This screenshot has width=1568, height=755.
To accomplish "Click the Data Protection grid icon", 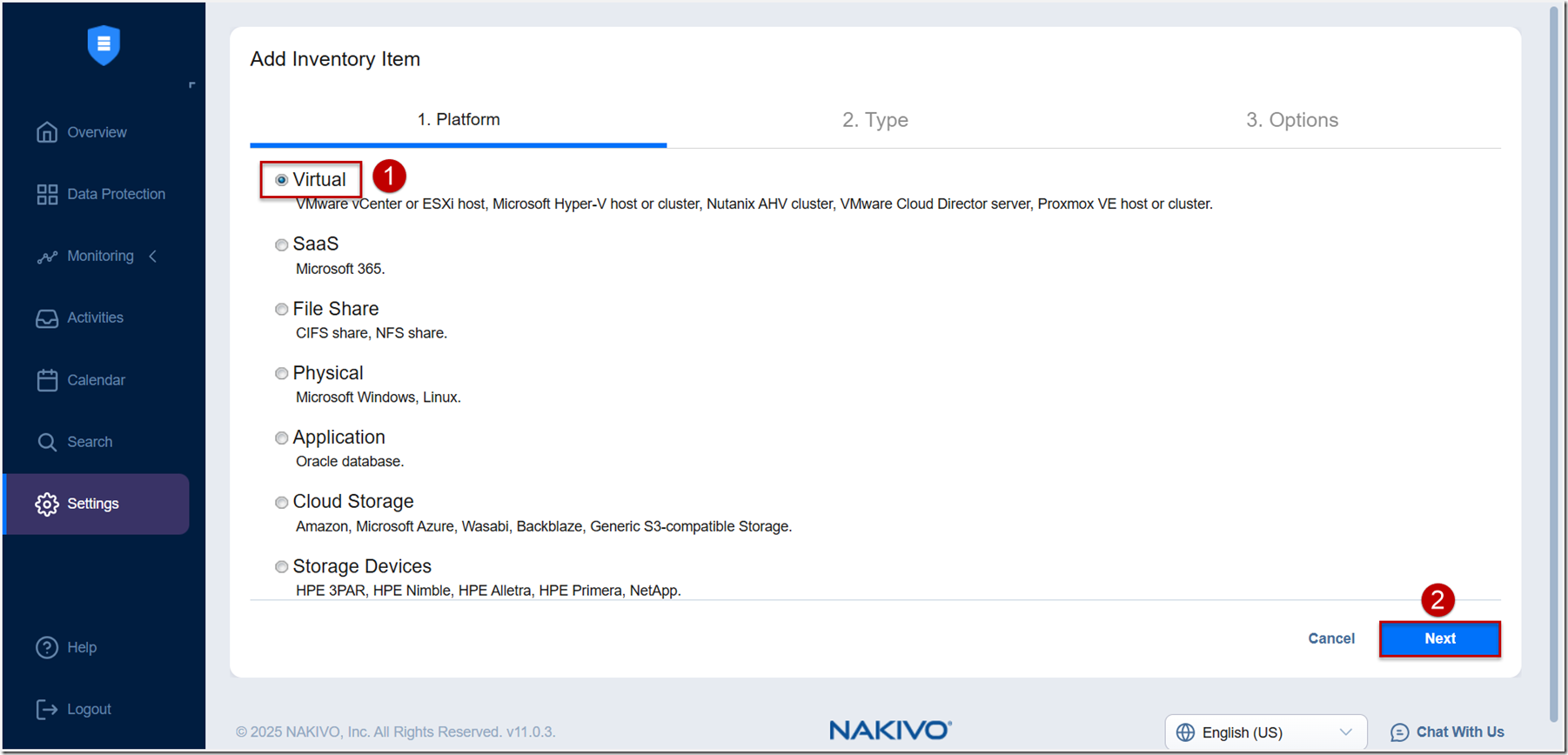I will pyautogui.click(x=47, y=194).
